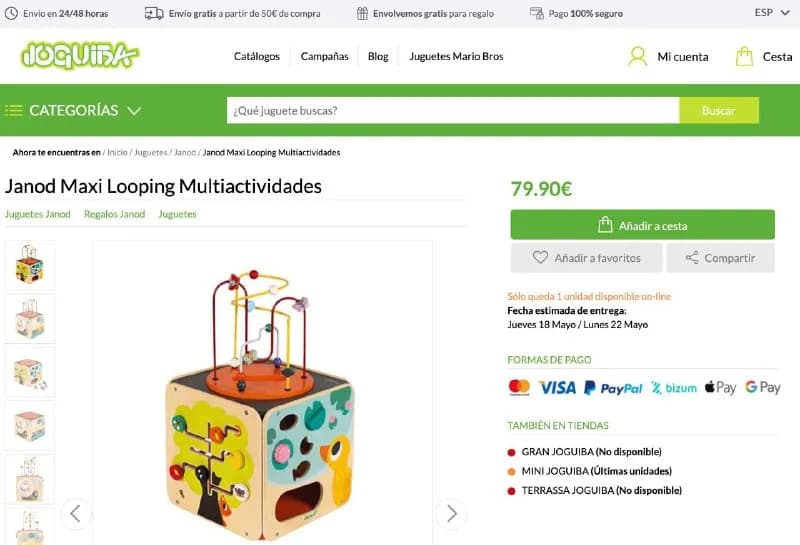Click the ¿Qué juguete buscas? search field
The width and height of the screenshot is (800, 545).
(453, 110)
